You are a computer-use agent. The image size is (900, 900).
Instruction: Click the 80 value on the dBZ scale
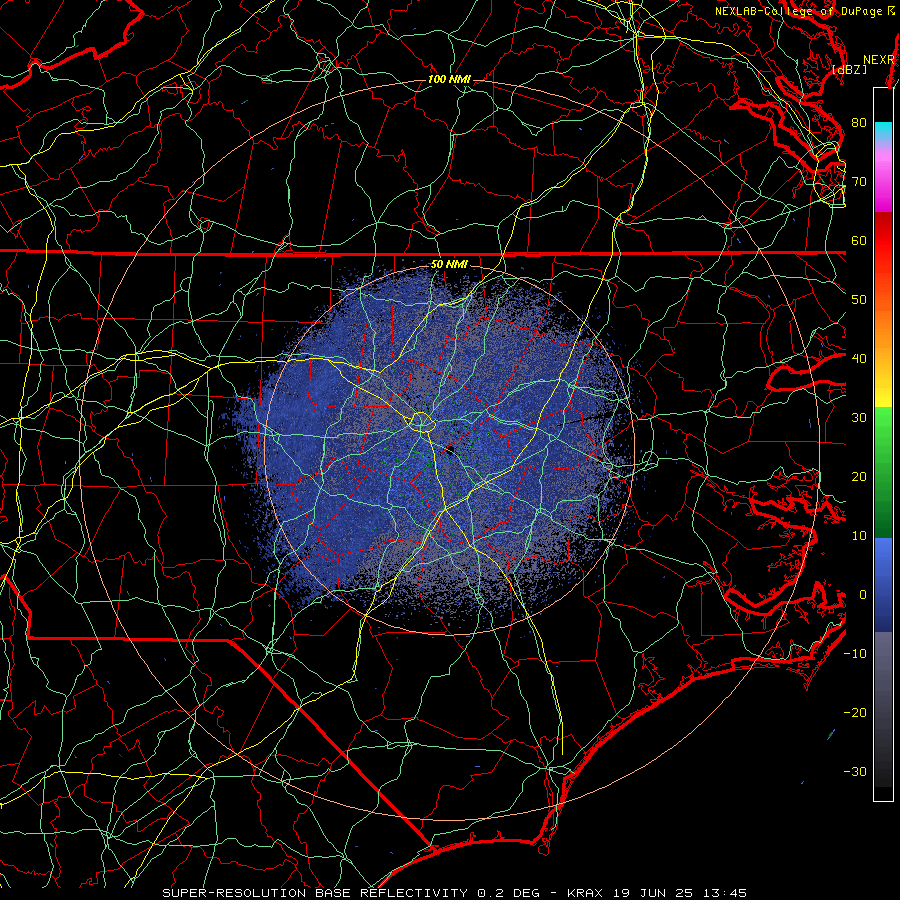click(859, 122)
